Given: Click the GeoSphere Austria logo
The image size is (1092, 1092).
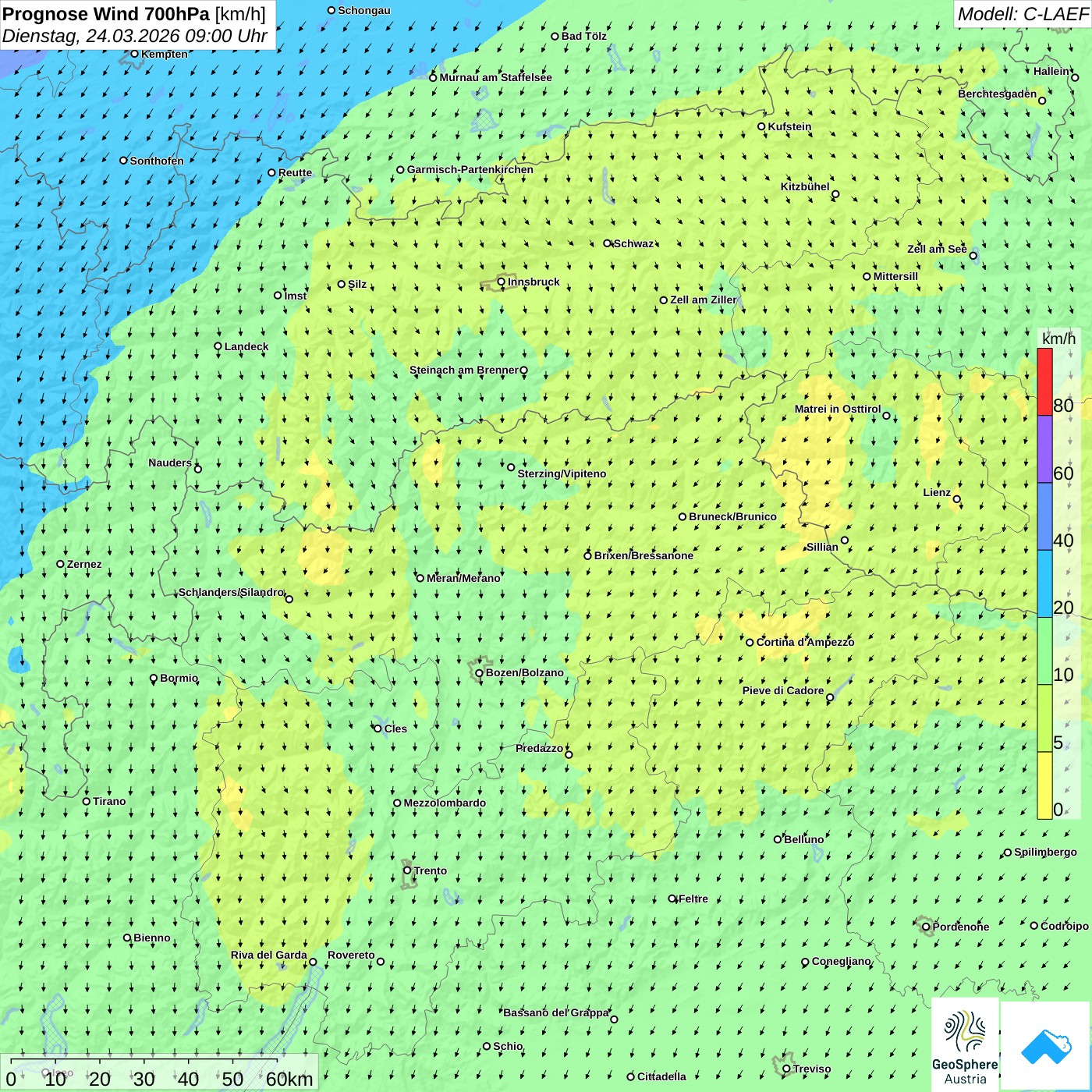Looking at the screenshot, I should click(965, 1045).
